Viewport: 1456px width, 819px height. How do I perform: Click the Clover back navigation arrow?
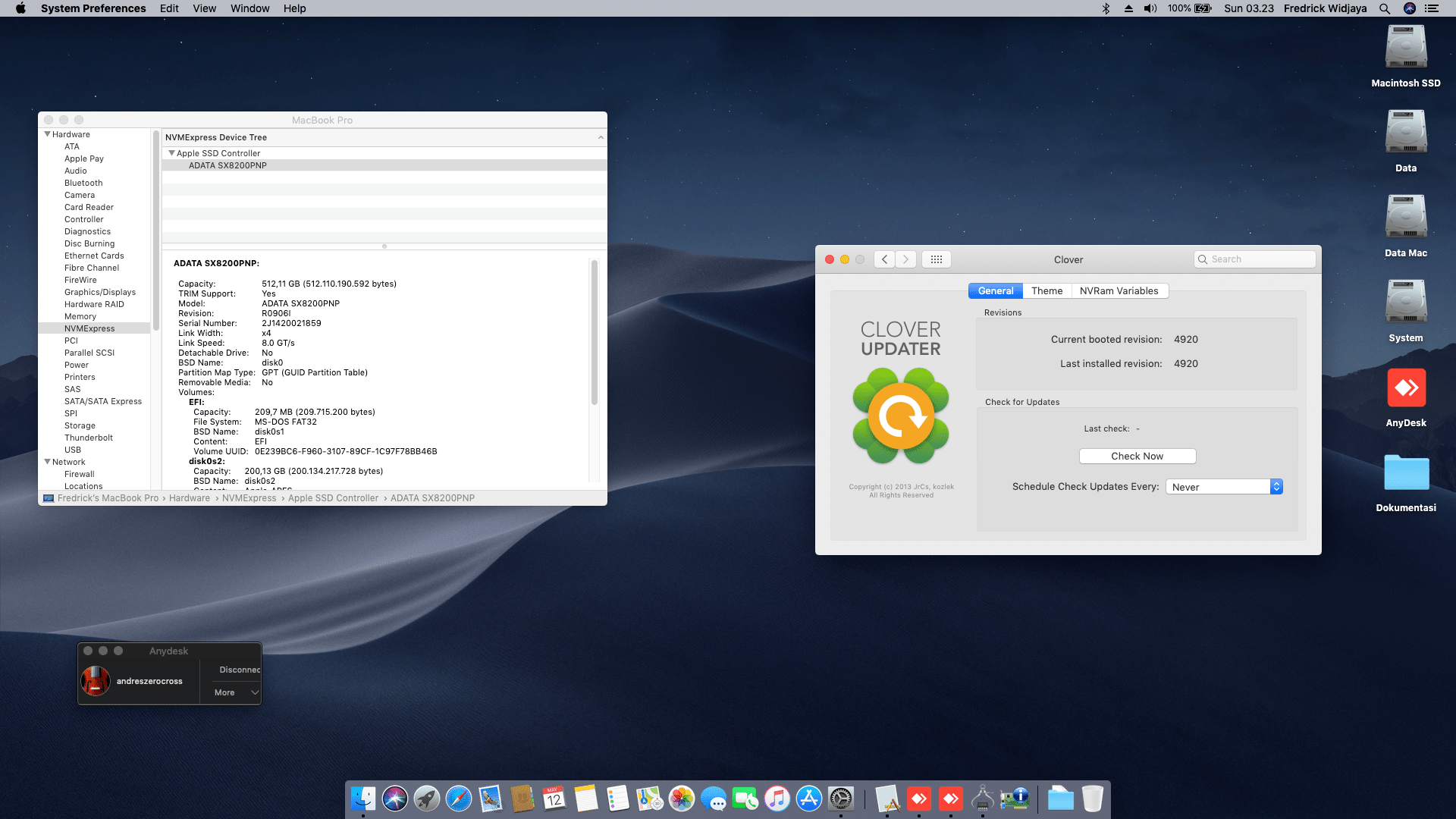884,259
